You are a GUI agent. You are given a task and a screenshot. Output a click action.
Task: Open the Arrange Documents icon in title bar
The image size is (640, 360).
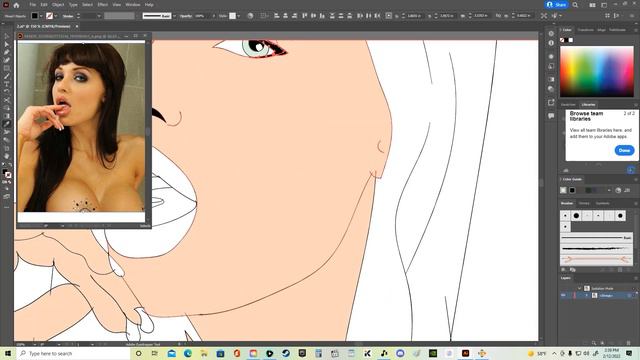pos(592,5)
